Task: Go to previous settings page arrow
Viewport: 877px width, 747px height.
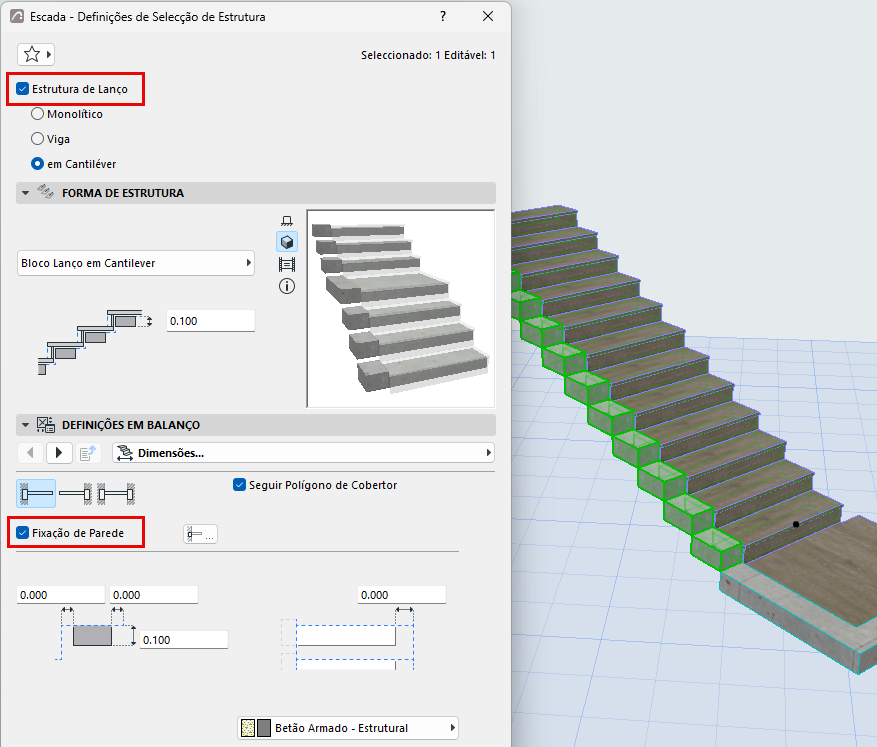Action: [31, 453]
